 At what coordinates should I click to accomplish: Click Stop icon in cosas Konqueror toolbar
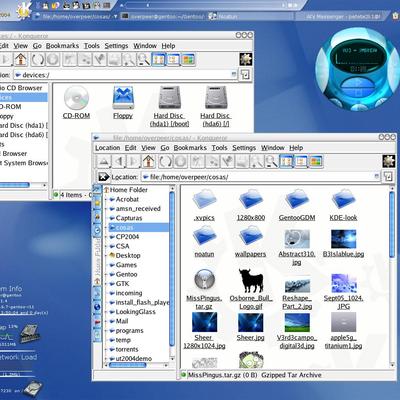180,162
